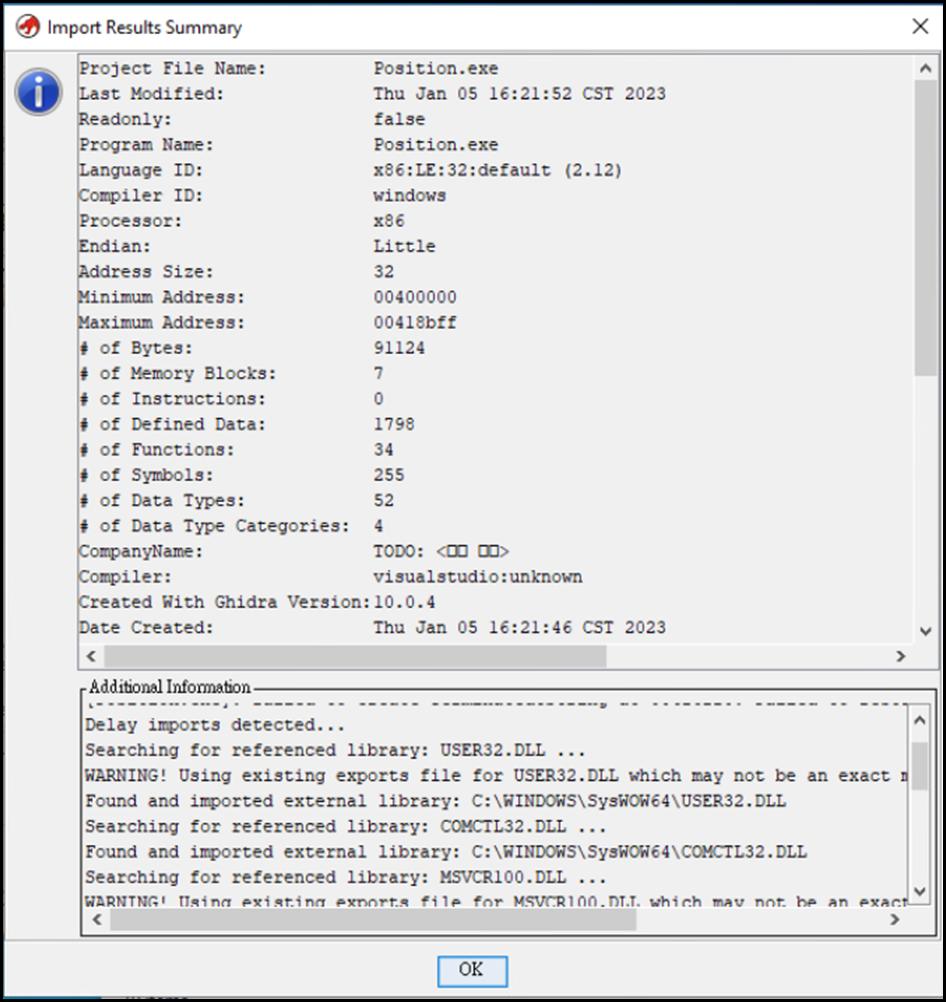The image size is (946, 1002).
Task: Click the USER32.DLL warning line
Action: [x=496, y=776]
